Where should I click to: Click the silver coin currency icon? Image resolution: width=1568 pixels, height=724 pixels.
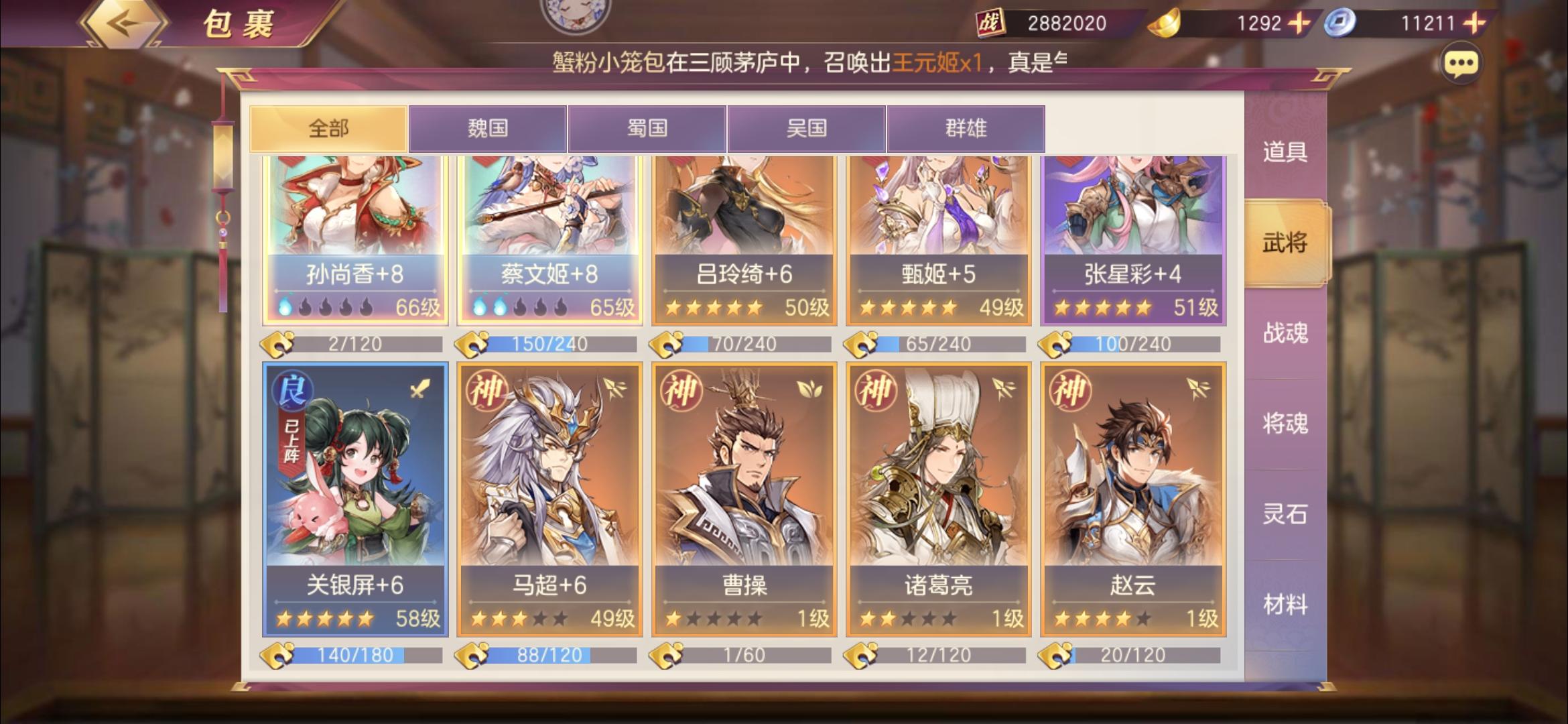coord(1340,23)
